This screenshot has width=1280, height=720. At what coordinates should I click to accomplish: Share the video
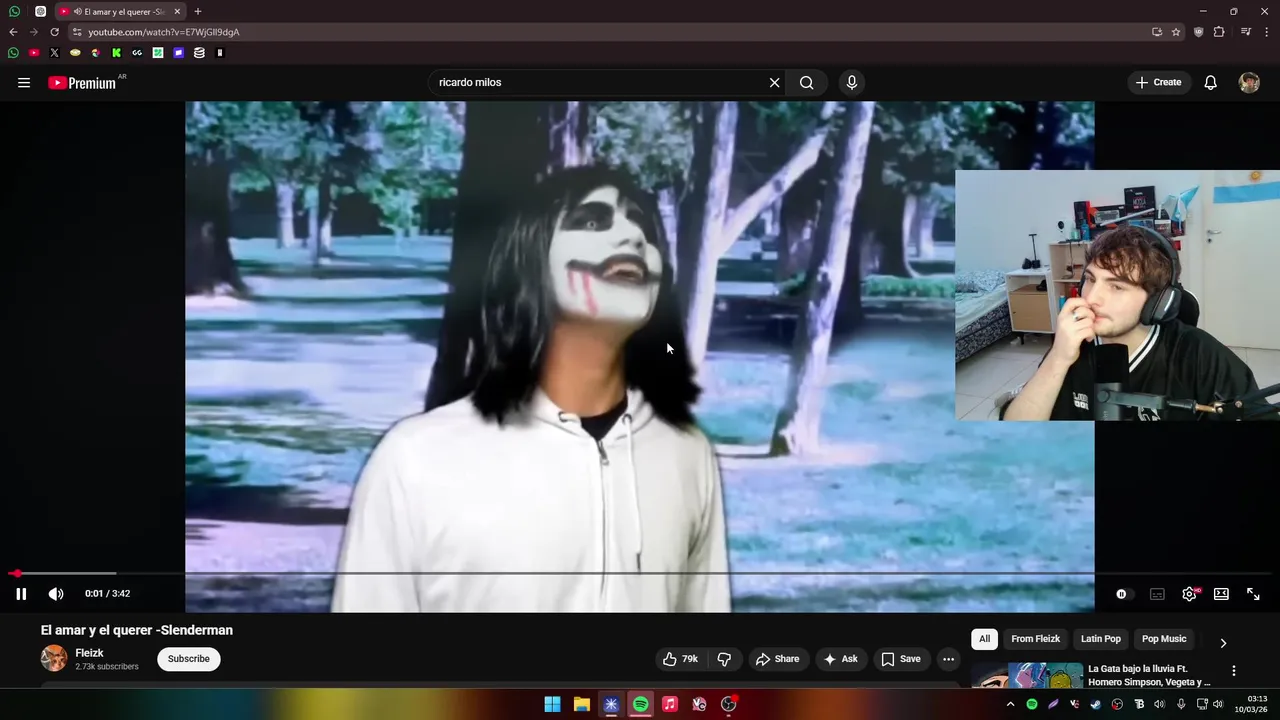[778, 659]
